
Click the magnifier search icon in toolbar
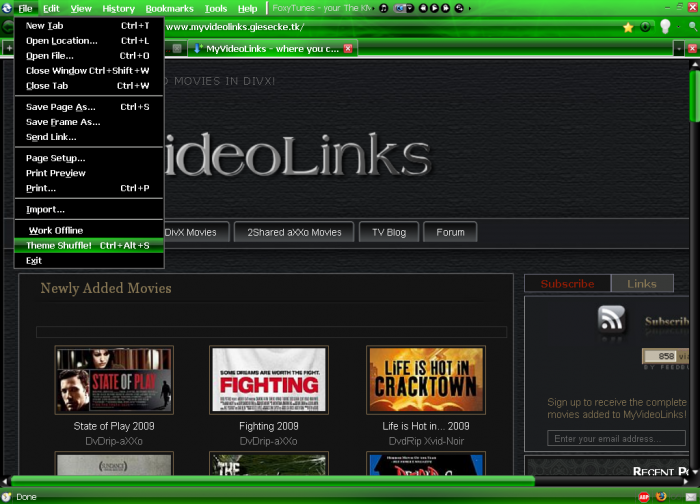click(693, 27)
